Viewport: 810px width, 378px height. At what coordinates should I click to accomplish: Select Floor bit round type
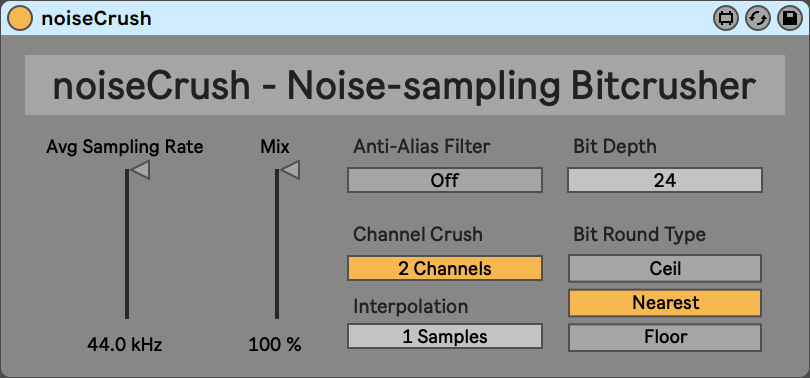tap(665, 337)
